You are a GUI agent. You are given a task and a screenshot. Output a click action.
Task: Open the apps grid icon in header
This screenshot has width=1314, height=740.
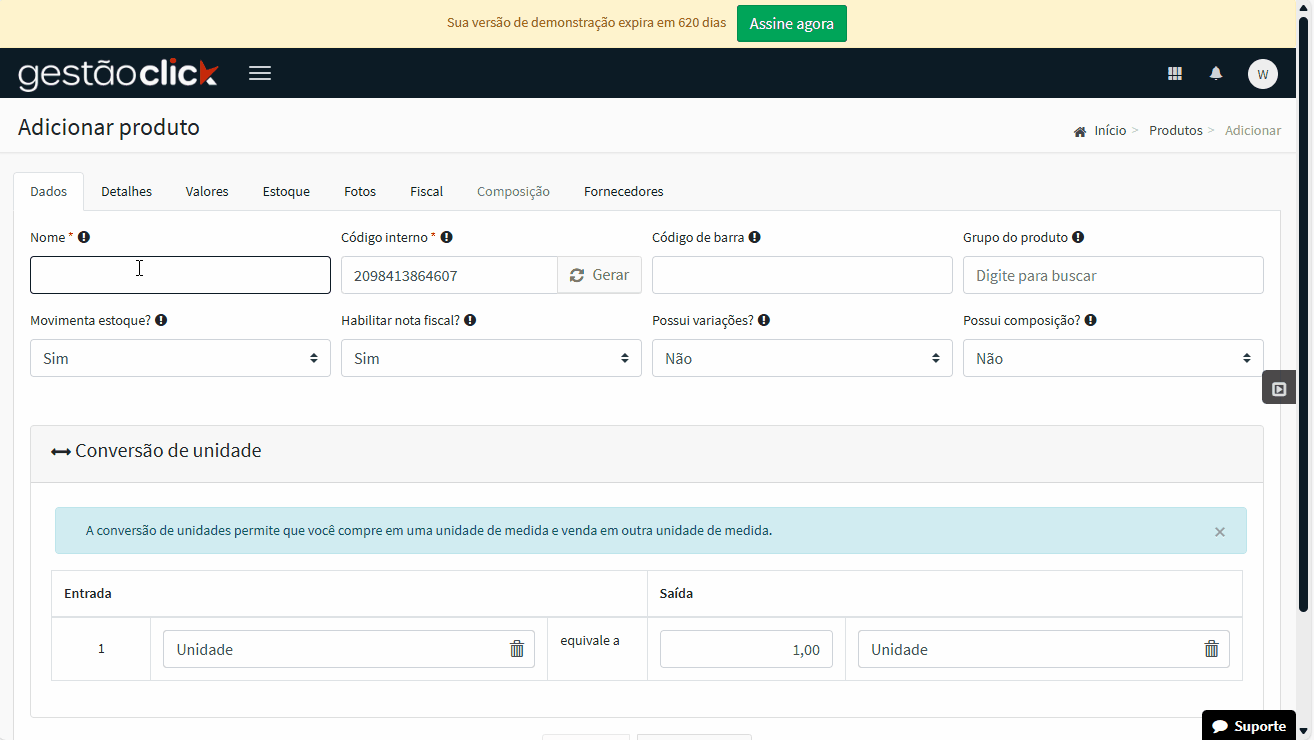pyautogui.click(x=1174, y=73)
